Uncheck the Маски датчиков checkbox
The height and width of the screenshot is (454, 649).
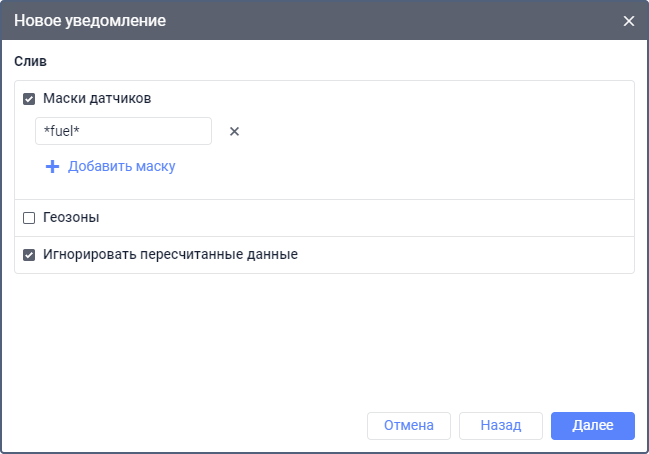pos(29,99)
